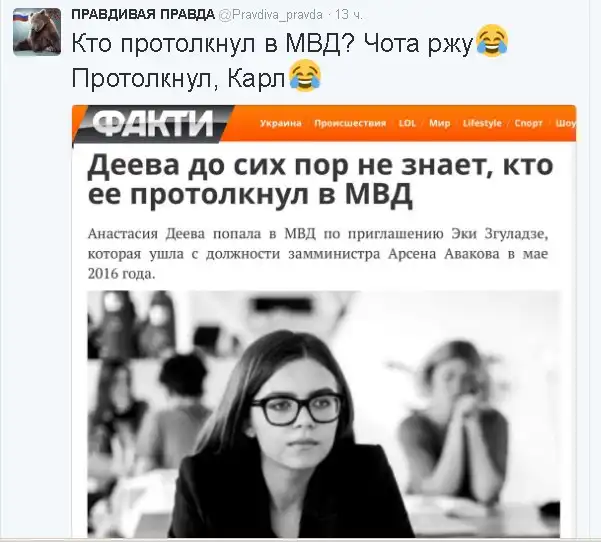Viewport: 601px width, 542px height.
Task: Click the laughing emoji after 'Карл'
Action: tap(305, 76)
